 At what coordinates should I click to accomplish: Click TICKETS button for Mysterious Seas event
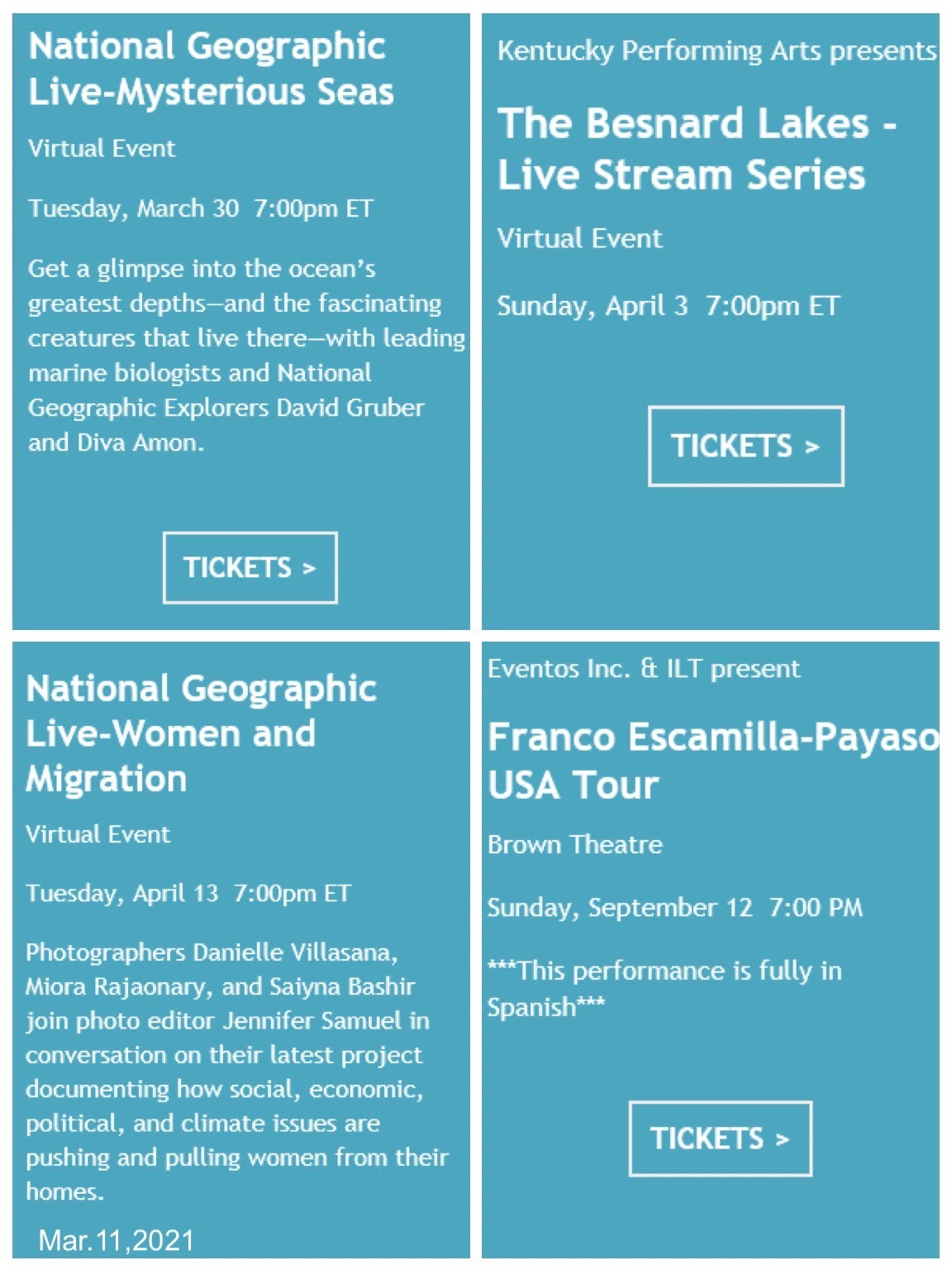pyautogui.click(x=250, y=567)
